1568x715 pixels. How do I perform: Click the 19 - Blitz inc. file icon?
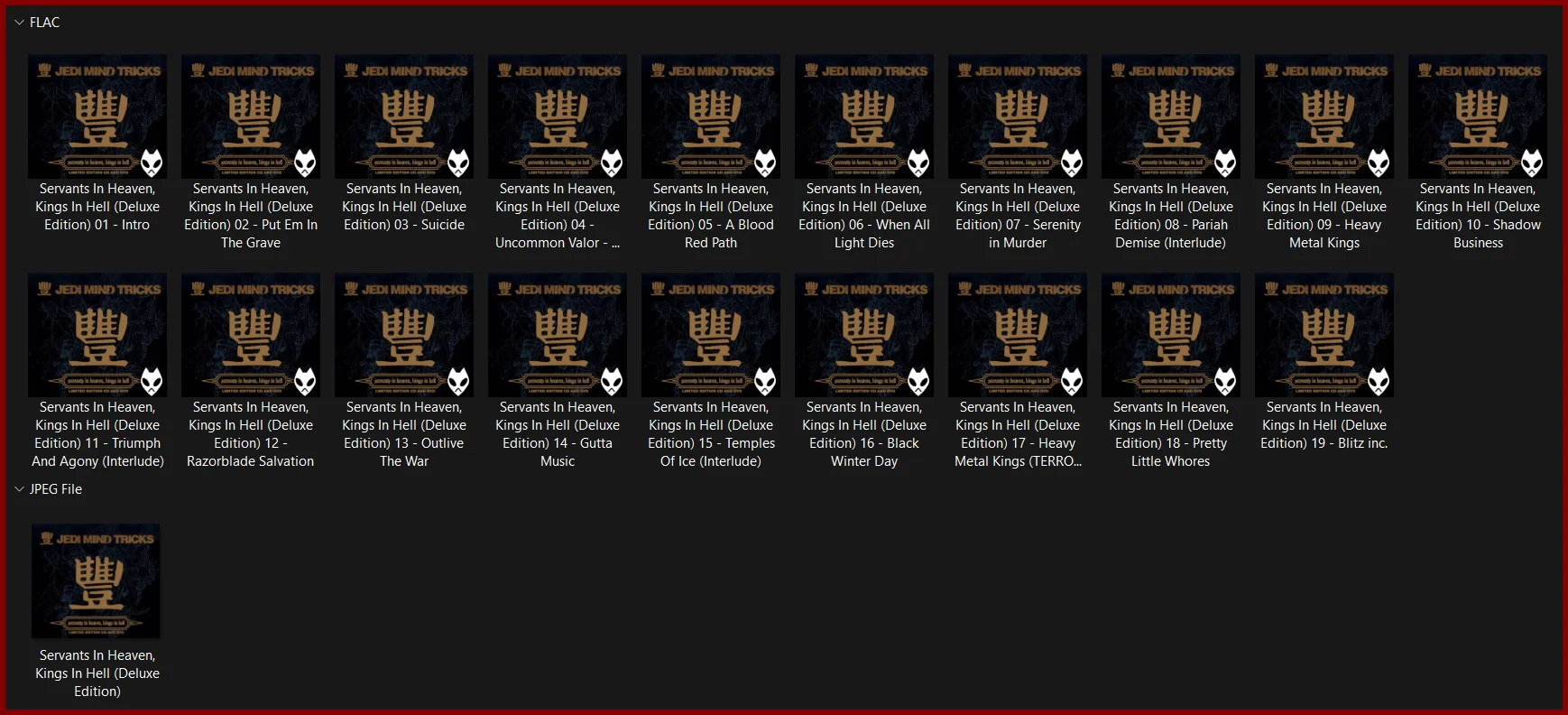(1324, 335)
